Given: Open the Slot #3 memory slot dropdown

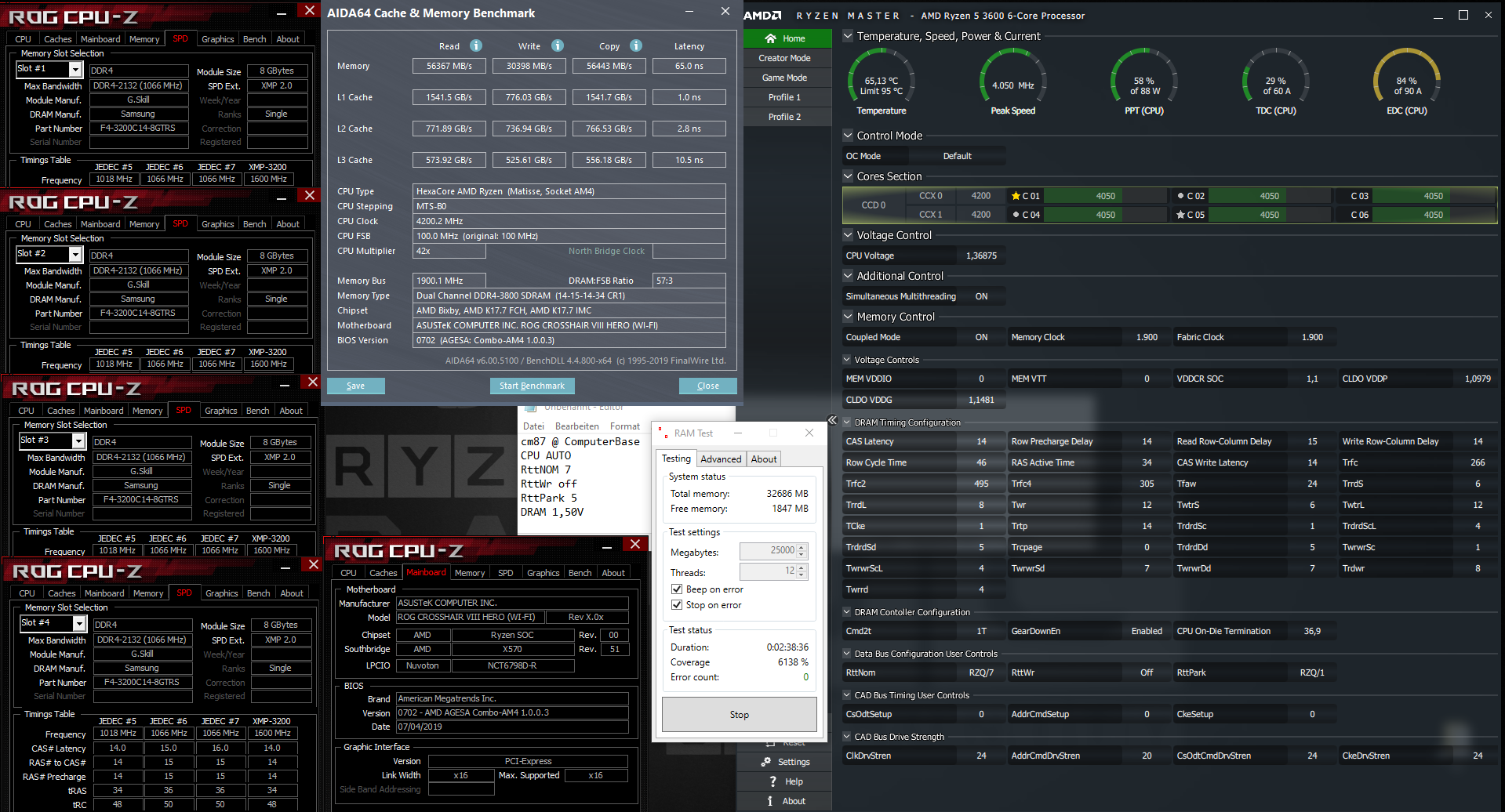Looking at the screenshot, I should click(x=78, y=441).
